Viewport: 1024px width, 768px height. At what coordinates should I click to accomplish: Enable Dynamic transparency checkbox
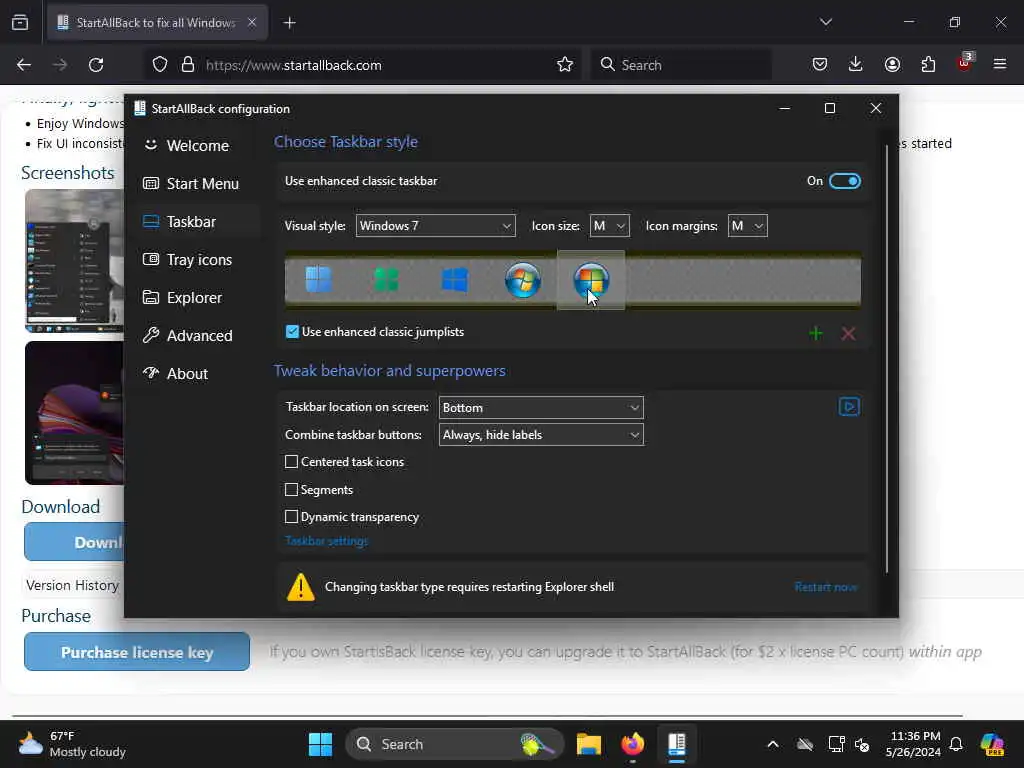[x=291, y=517]
